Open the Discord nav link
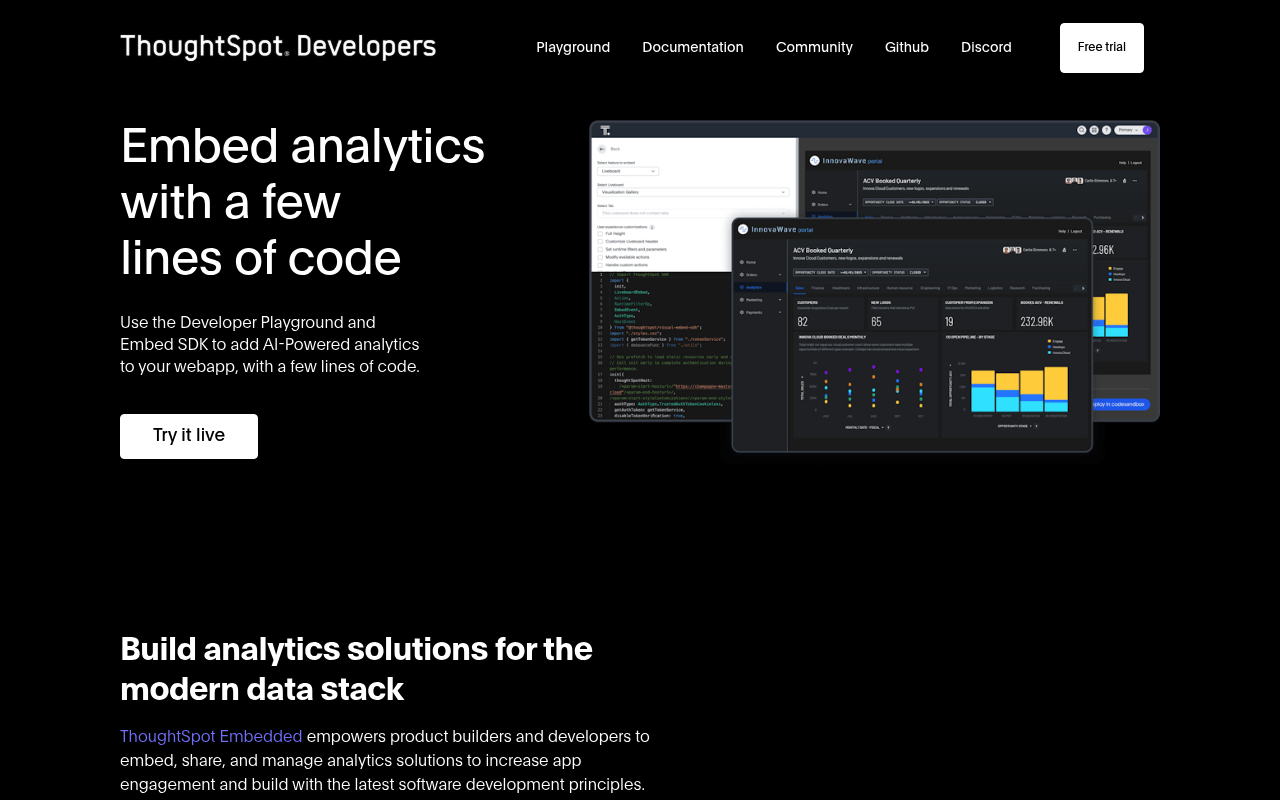 tap(986, 47)
